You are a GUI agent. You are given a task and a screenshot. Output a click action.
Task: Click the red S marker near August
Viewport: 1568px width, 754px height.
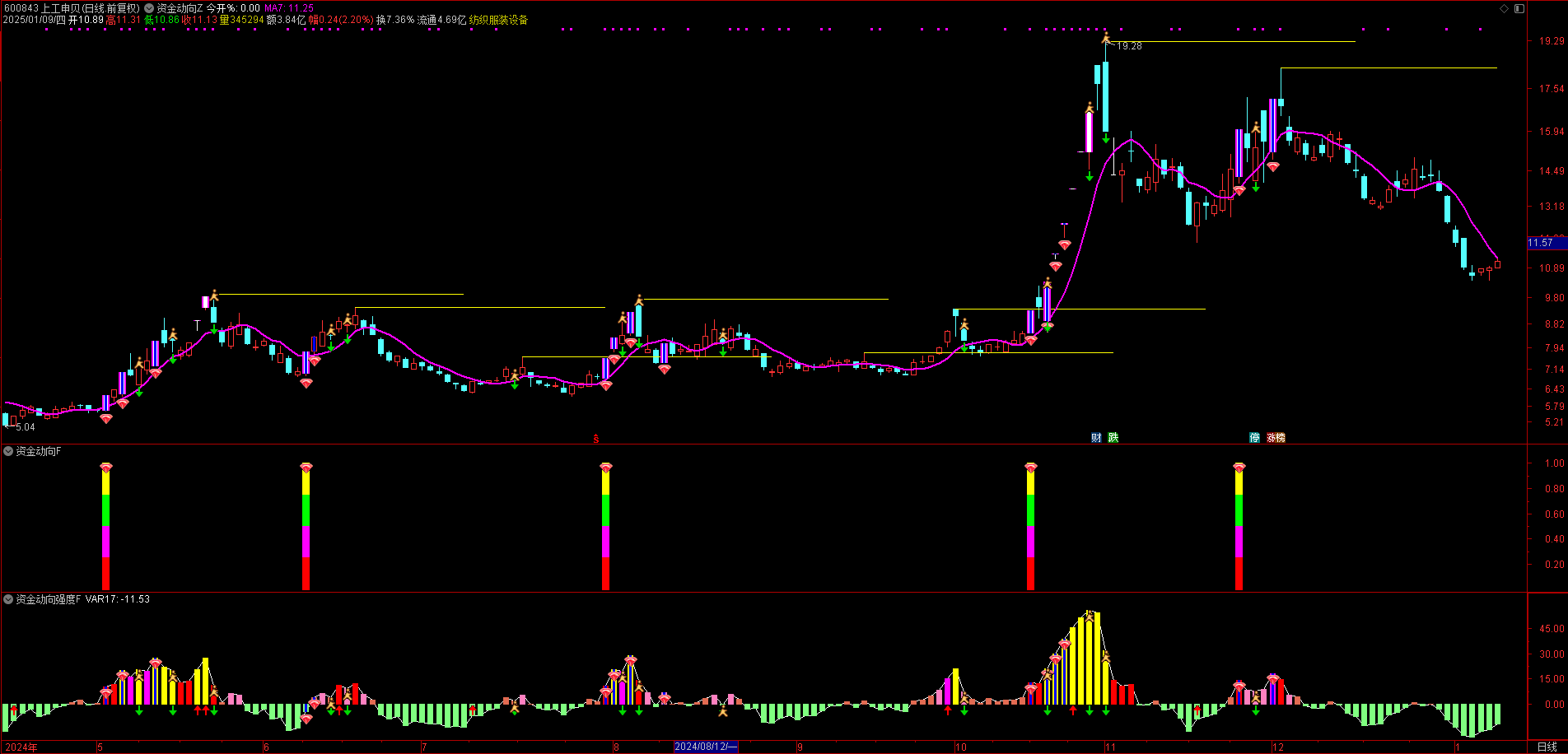[596, 439]
